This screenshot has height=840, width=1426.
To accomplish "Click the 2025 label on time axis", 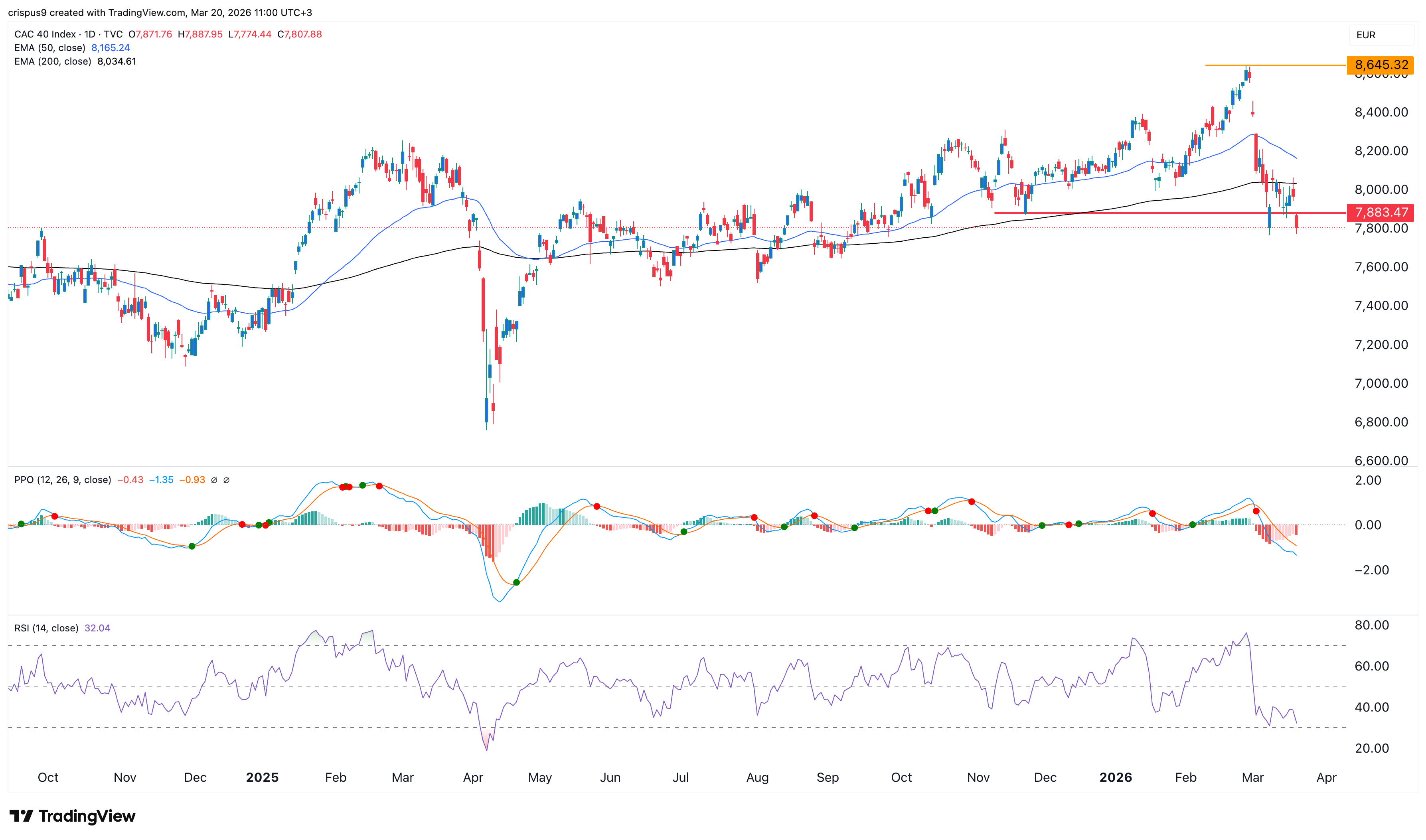I will point(262,777).
